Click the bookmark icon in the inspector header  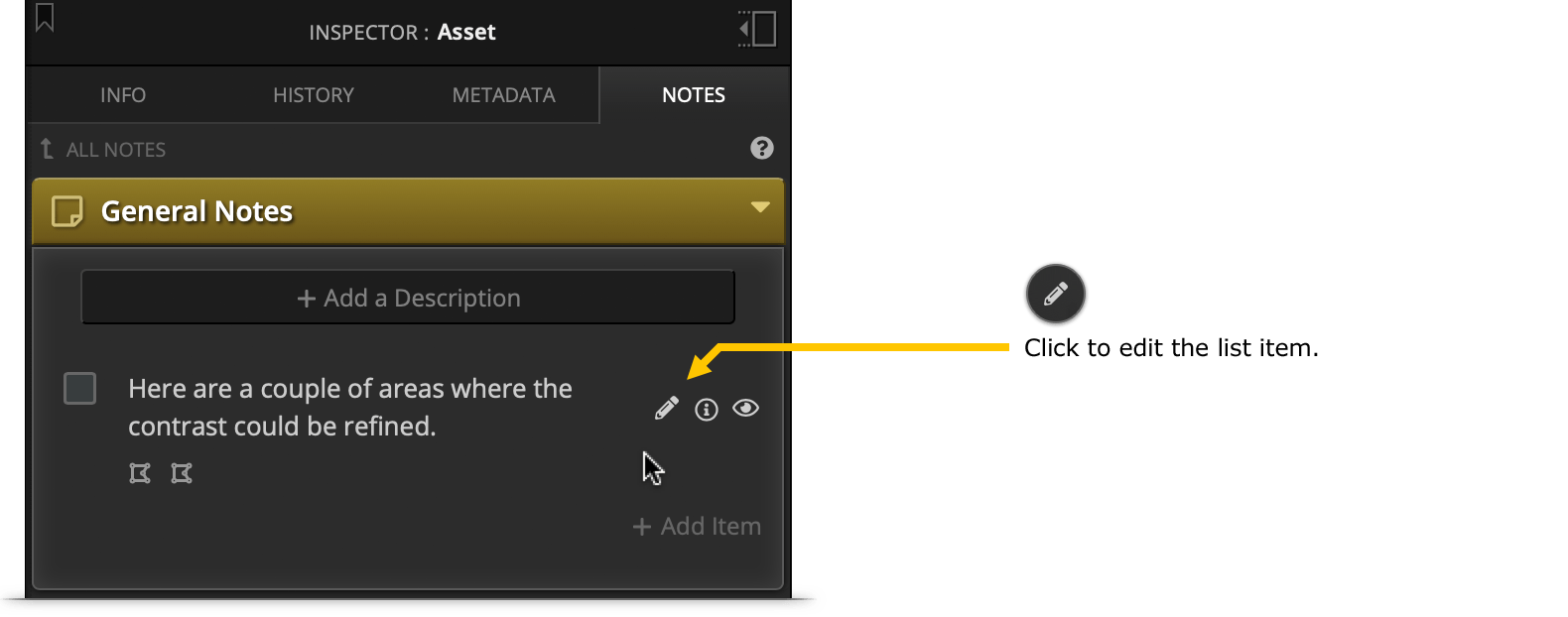45,18
